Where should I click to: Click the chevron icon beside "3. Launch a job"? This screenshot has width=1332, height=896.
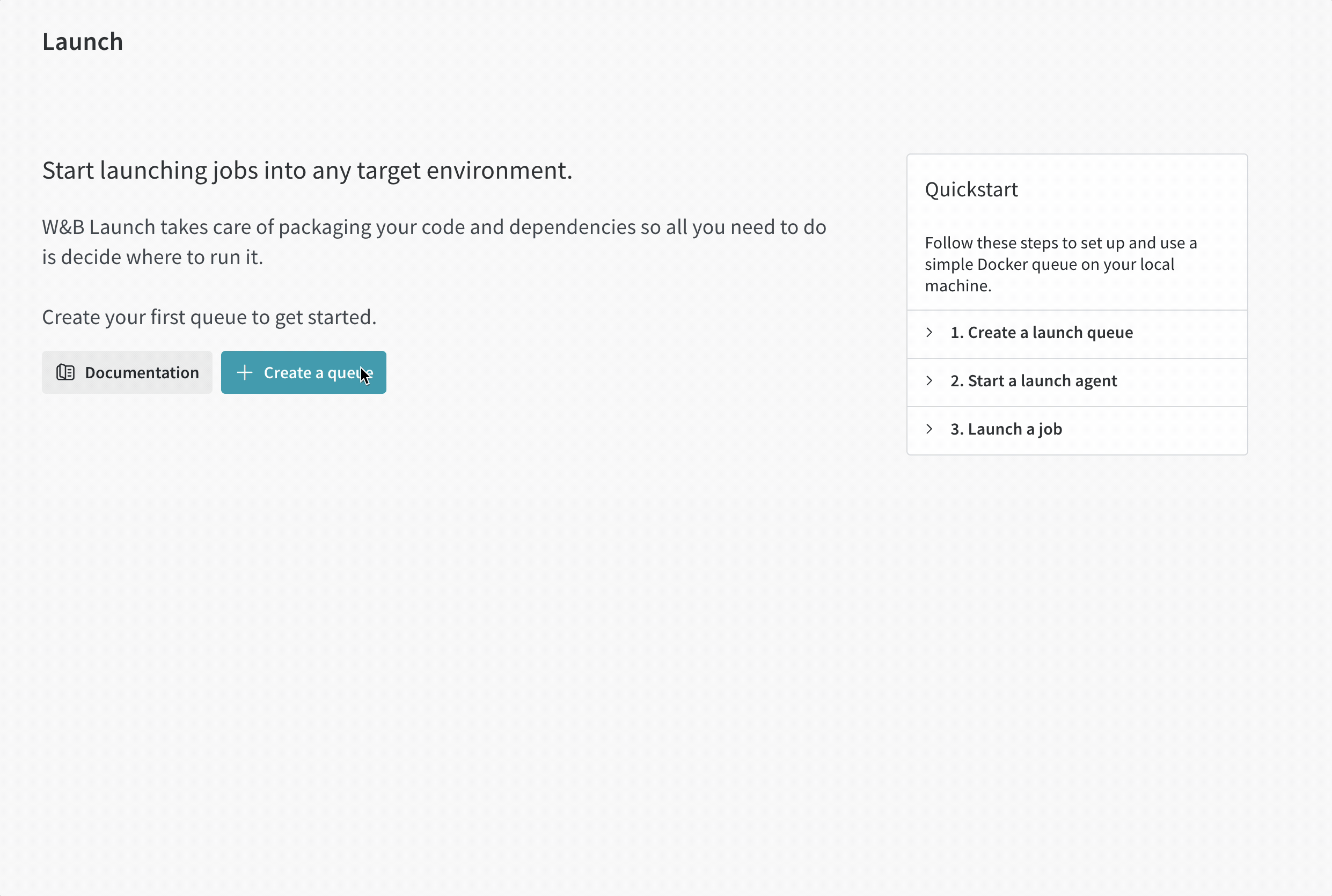[929, 429]
